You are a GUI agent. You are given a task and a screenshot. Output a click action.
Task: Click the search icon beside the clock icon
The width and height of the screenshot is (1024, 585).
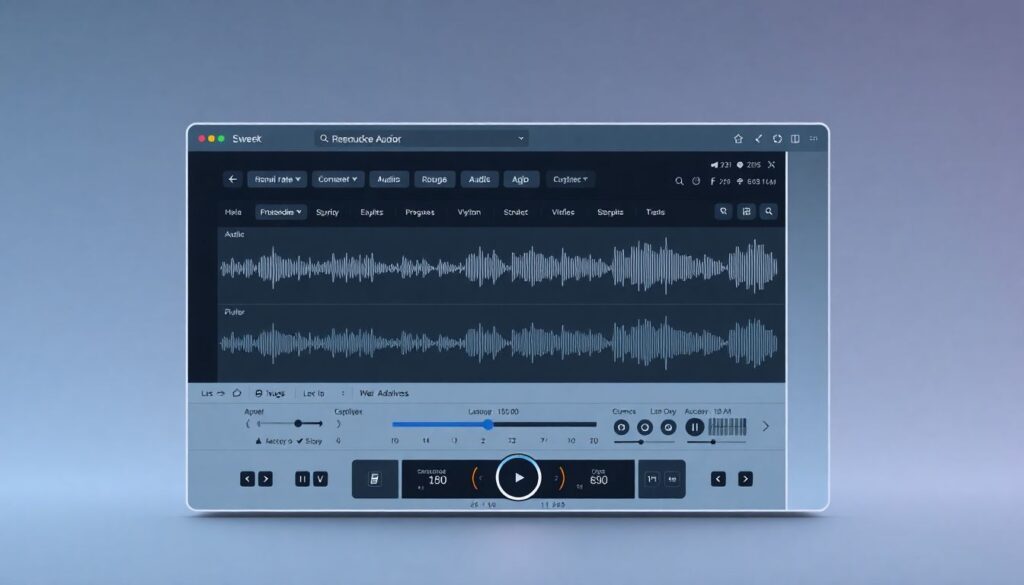[680, 181]
